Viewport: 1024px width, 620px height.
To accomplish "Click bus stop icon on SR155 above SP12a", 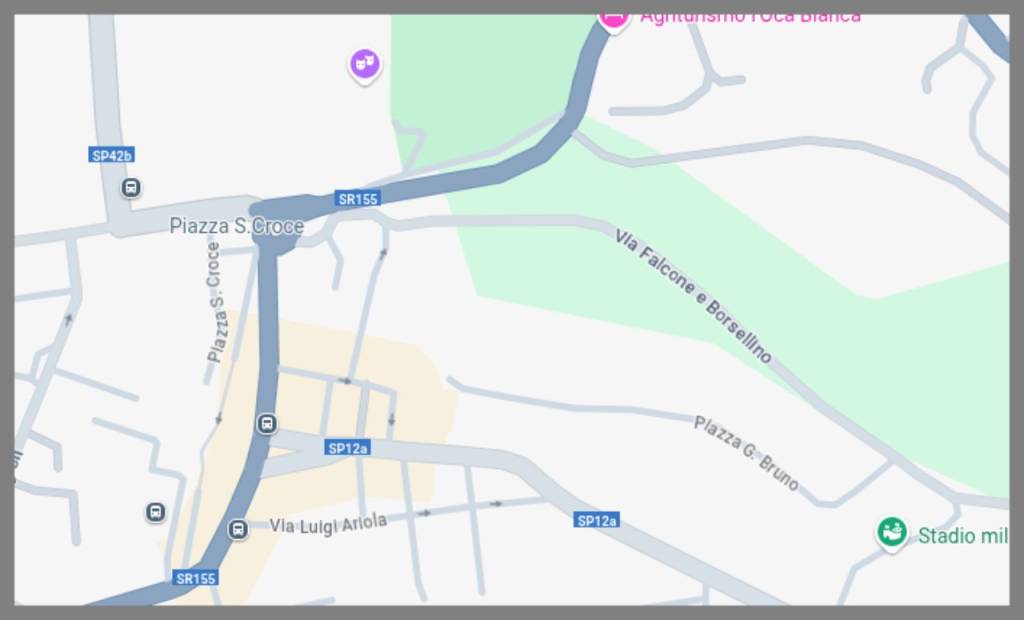I will click(266, 423).
